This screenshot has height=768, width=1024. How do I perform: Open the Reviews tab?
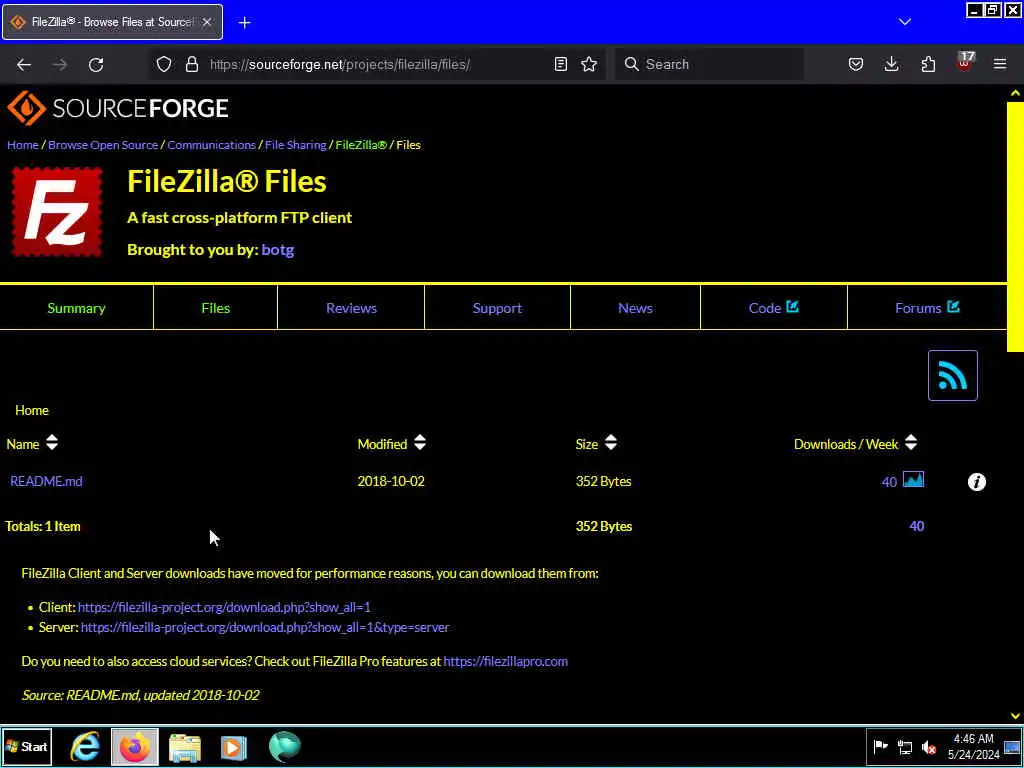click(351, 308)
